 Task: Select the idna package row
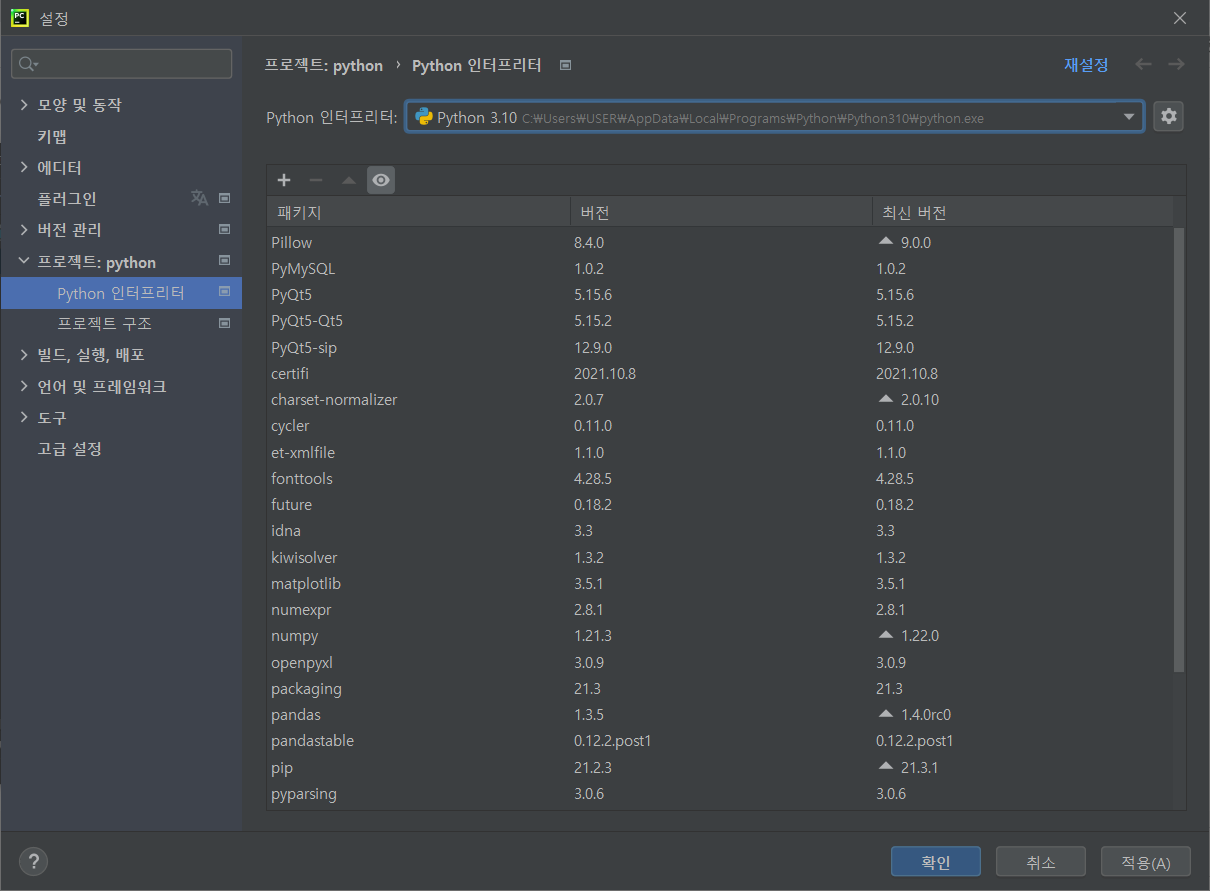pos(720,530)
